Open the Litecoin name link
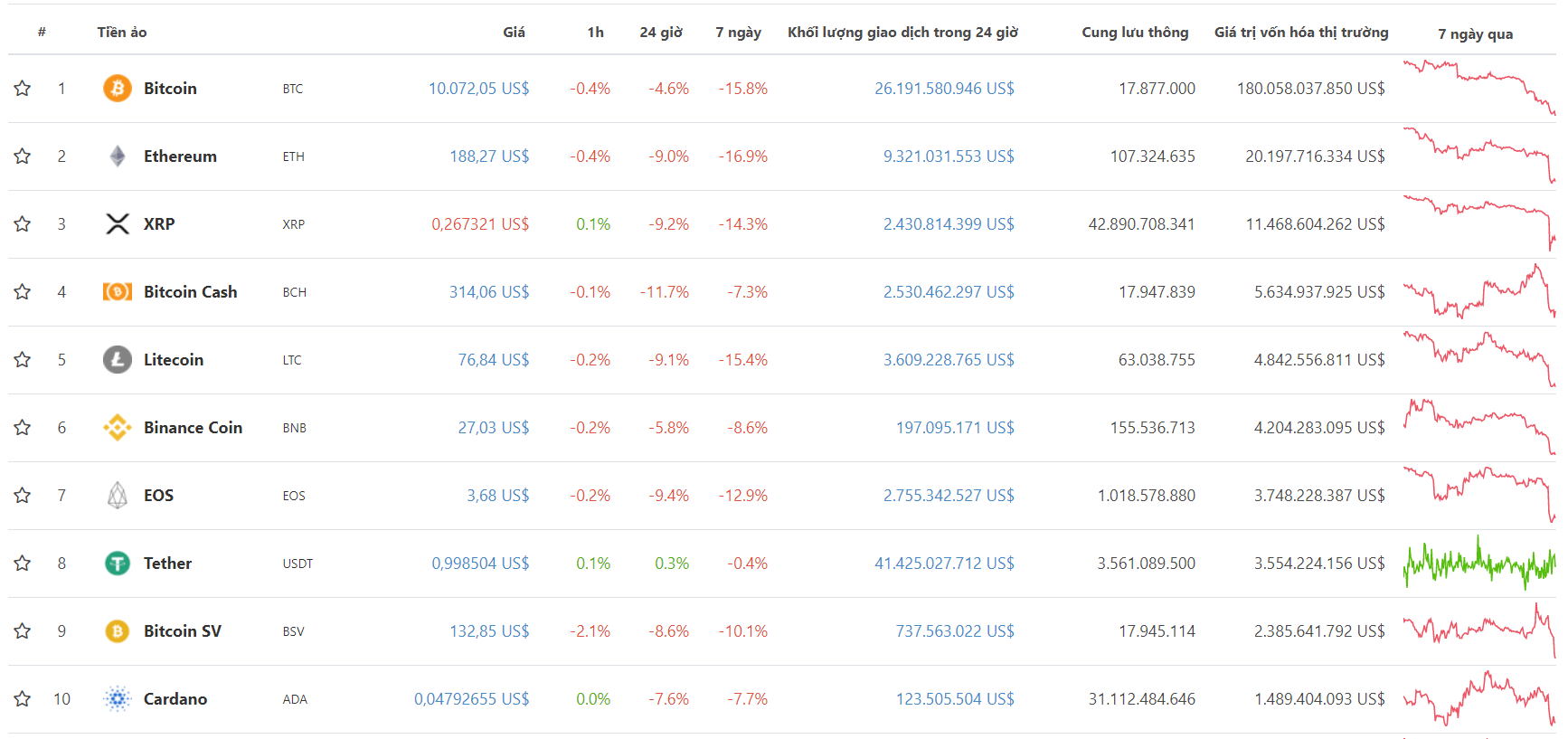 point(174,360)
